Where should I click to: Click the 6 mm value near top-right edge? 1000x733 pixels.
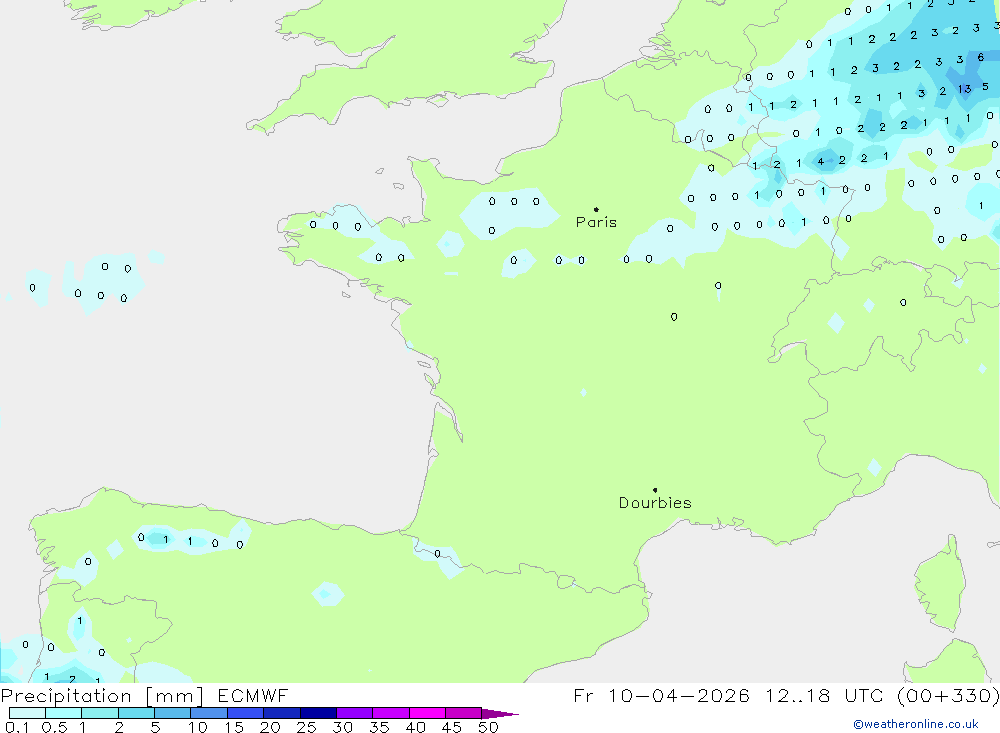click(981, 58)
